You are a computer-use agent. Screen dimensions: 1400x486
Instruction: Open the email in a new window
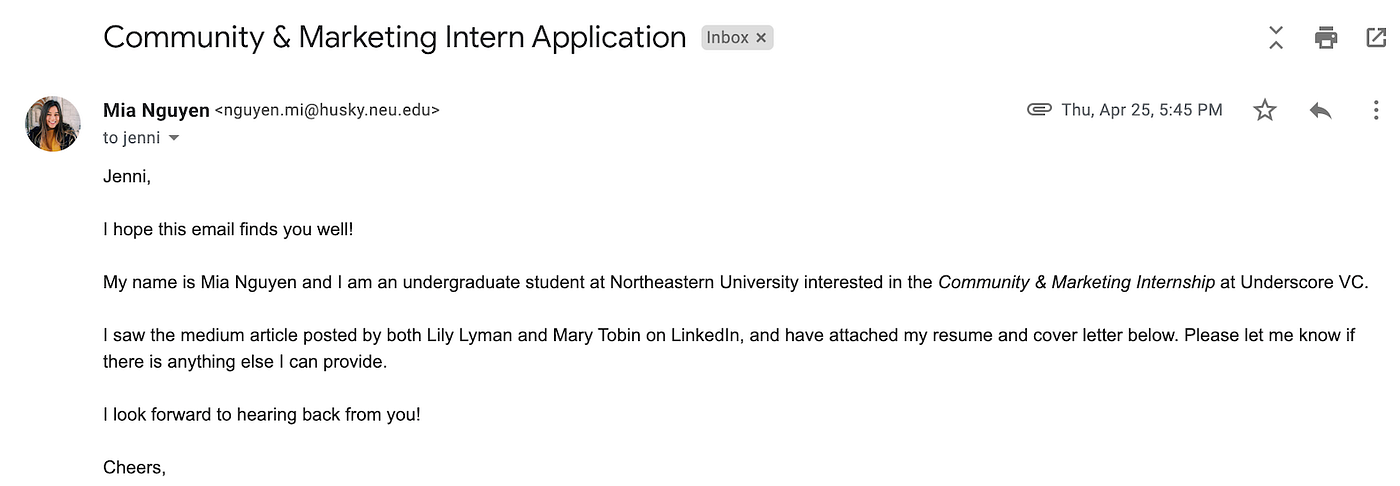point(1377,38)
